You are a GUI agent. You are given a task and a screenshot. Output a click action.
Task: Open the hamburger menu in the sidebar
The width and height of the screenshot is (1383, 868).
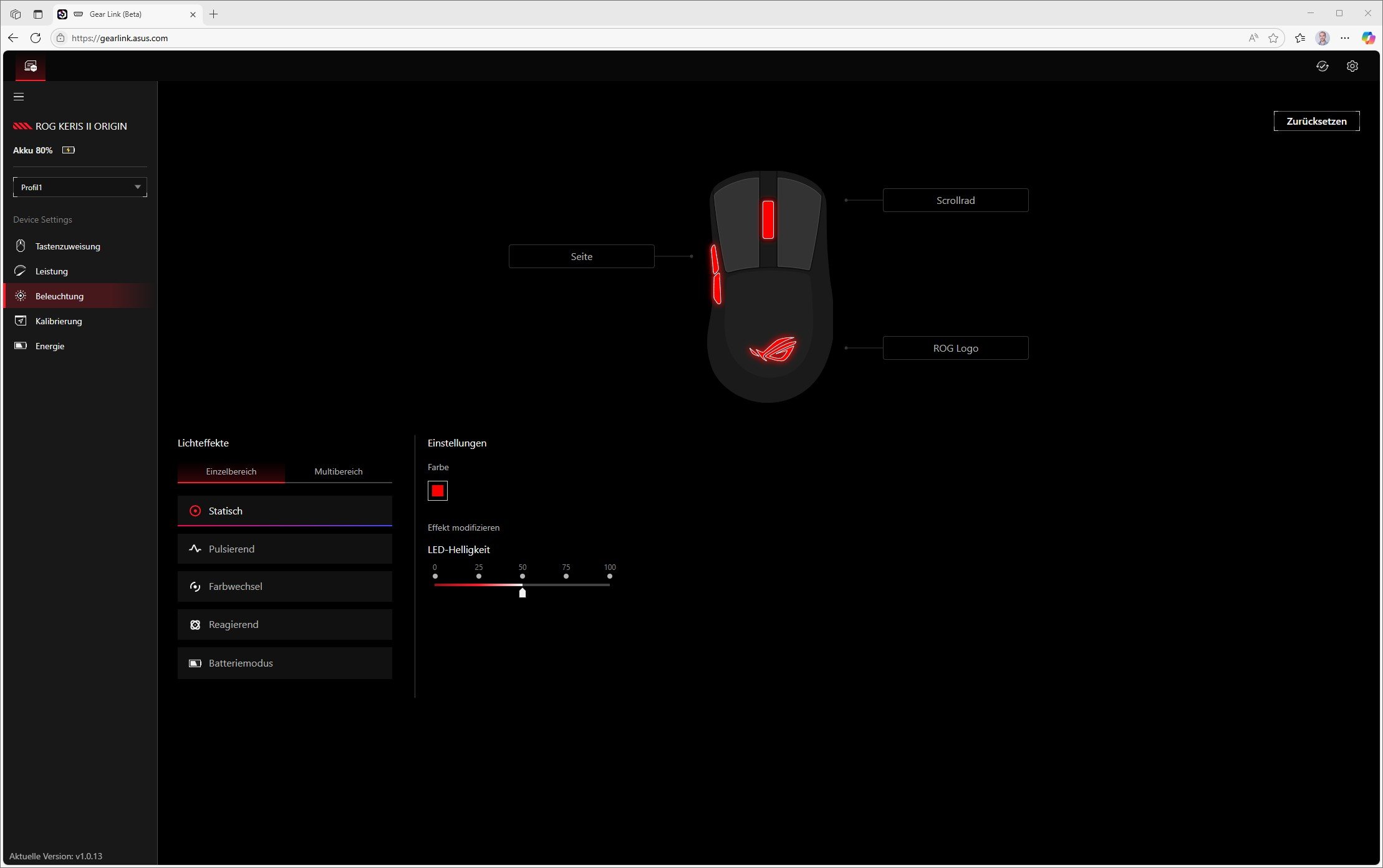click(19, 97)
